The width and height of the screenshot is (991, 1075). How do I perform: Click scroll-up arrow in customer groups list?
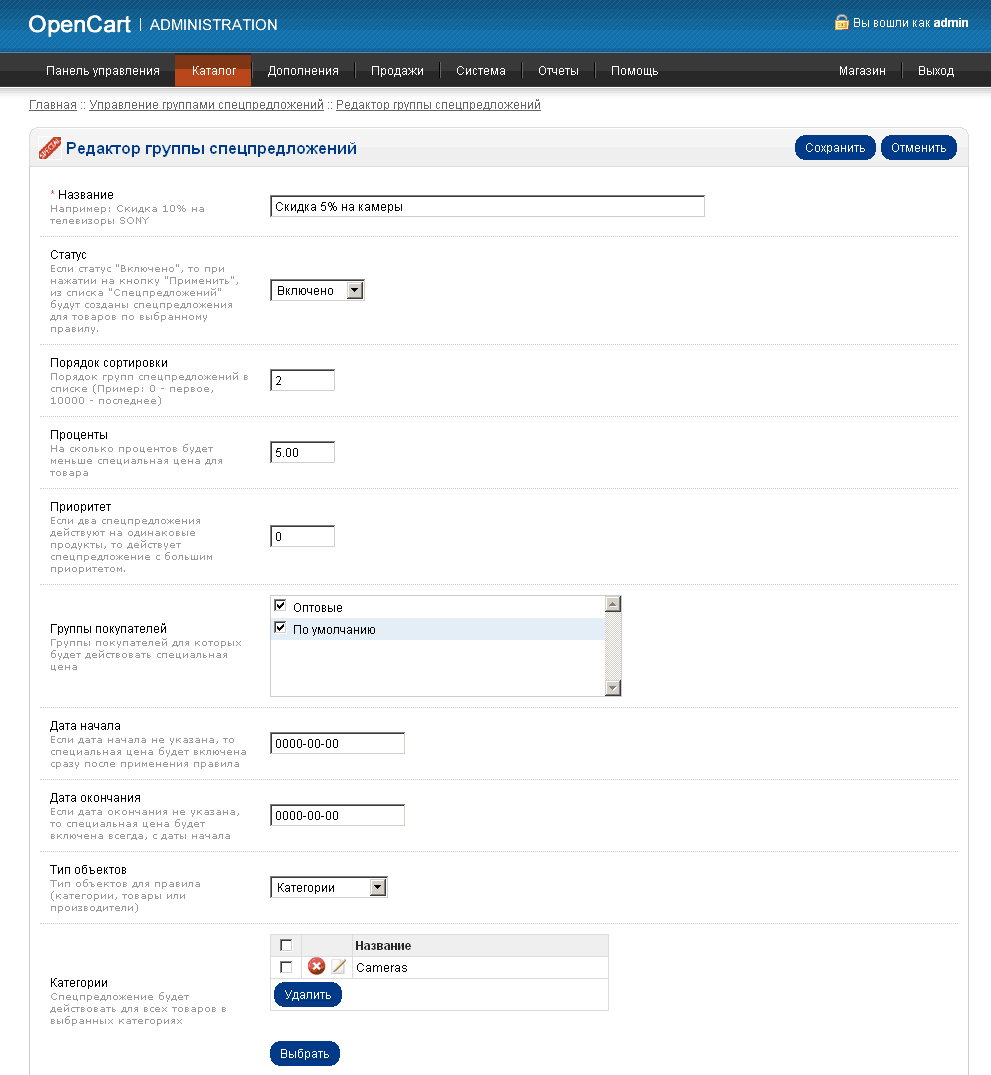[613, 604]
